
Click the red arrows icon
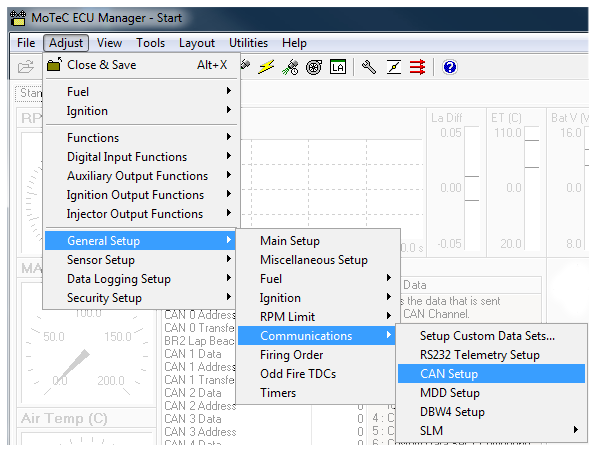pyautogui.click(x=417, y=67)
